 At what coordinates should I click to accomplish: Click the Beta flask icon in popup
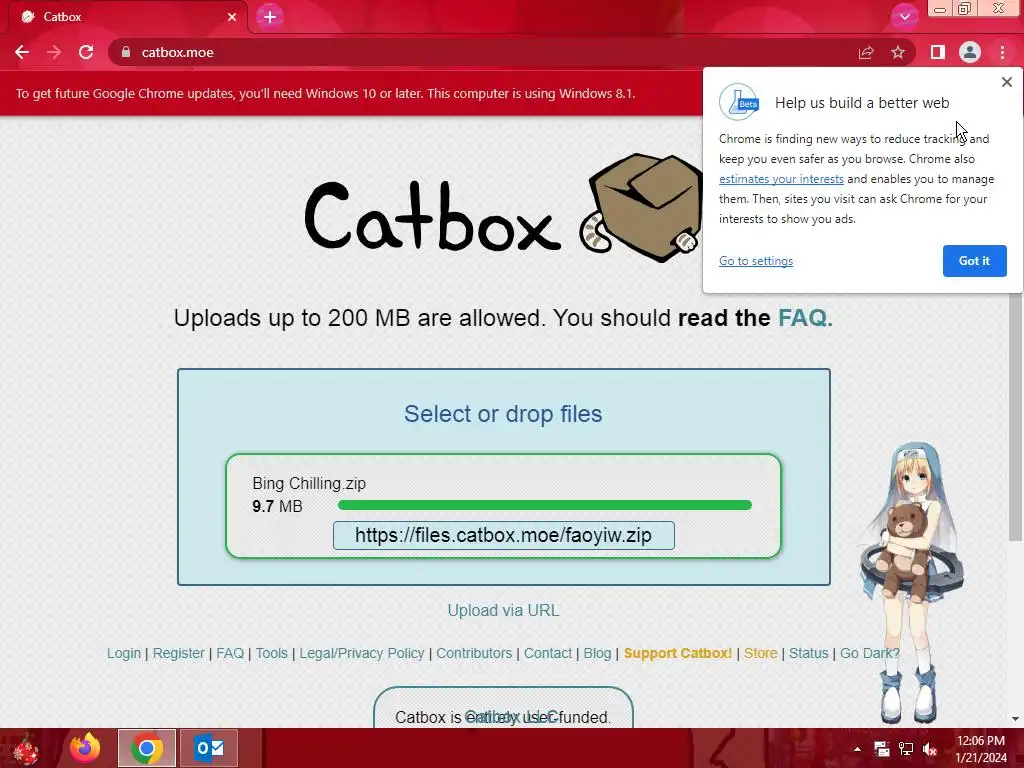click(x=739, y=102)
